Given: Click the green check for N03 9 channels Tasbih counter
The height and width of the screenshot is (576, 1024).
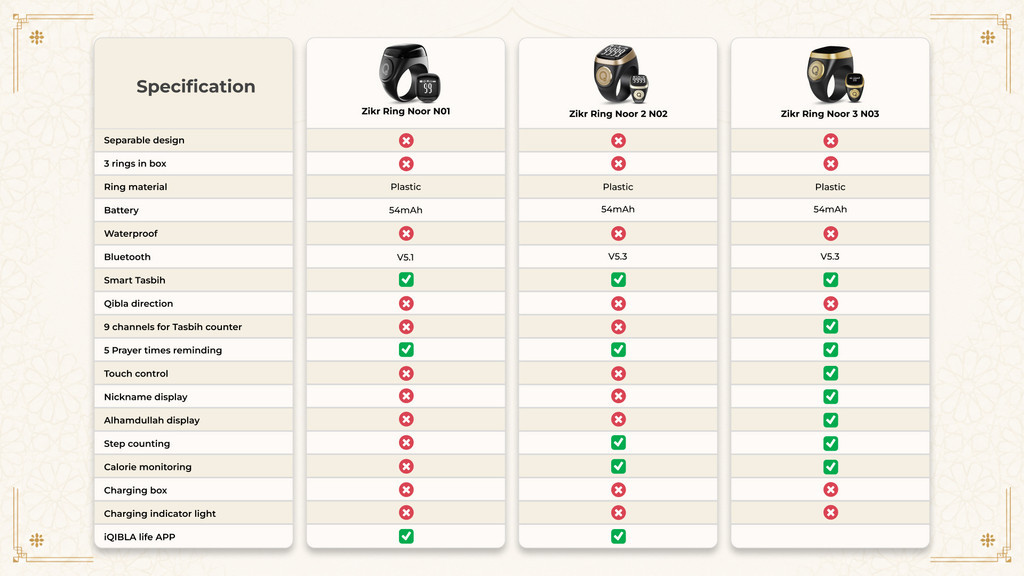Looking at the screenshot, I should (831, 327).
